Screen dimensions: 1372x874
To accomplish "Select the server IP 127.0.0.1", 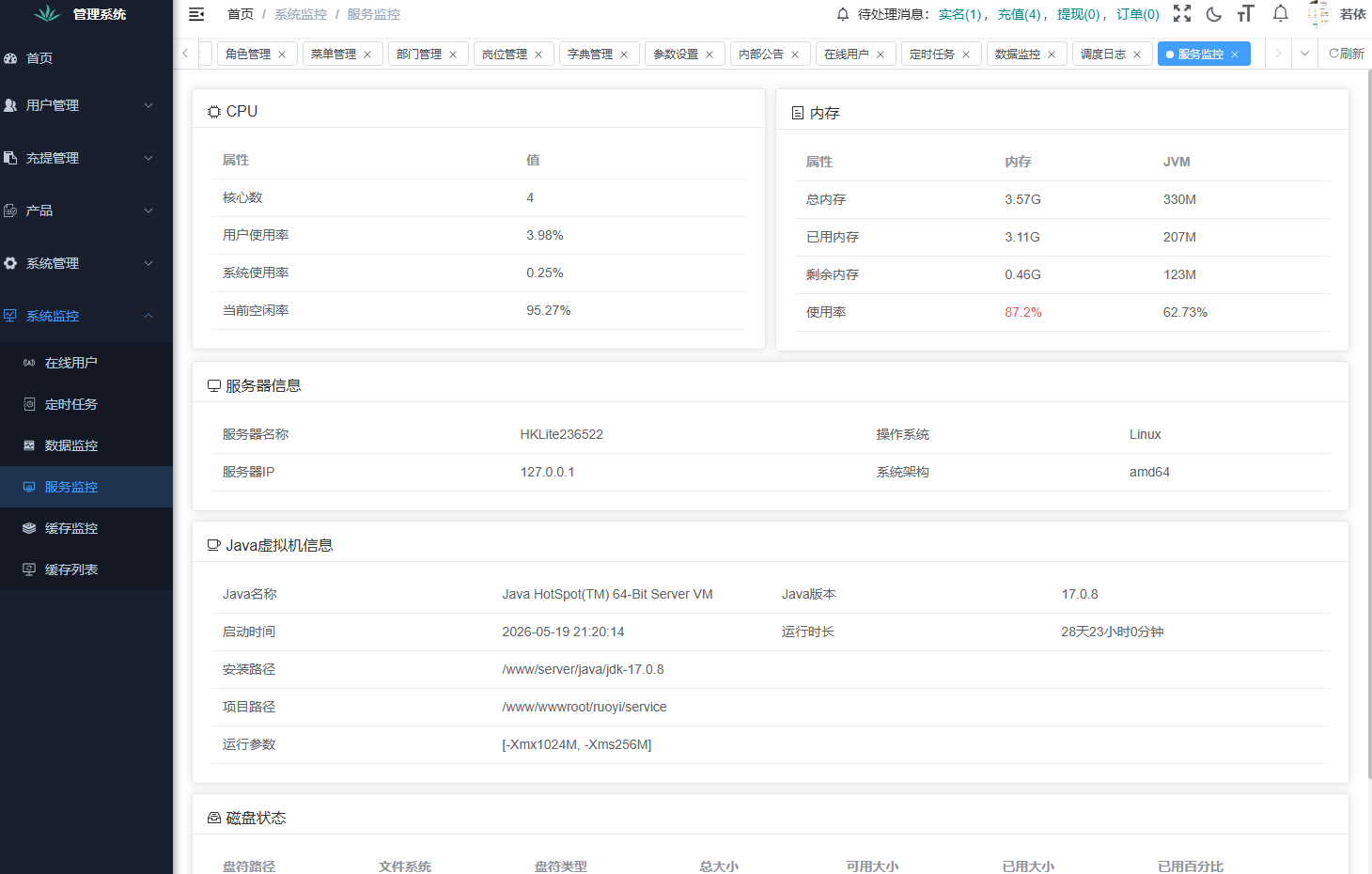I will pyautogui.click(x=547, y=472).
